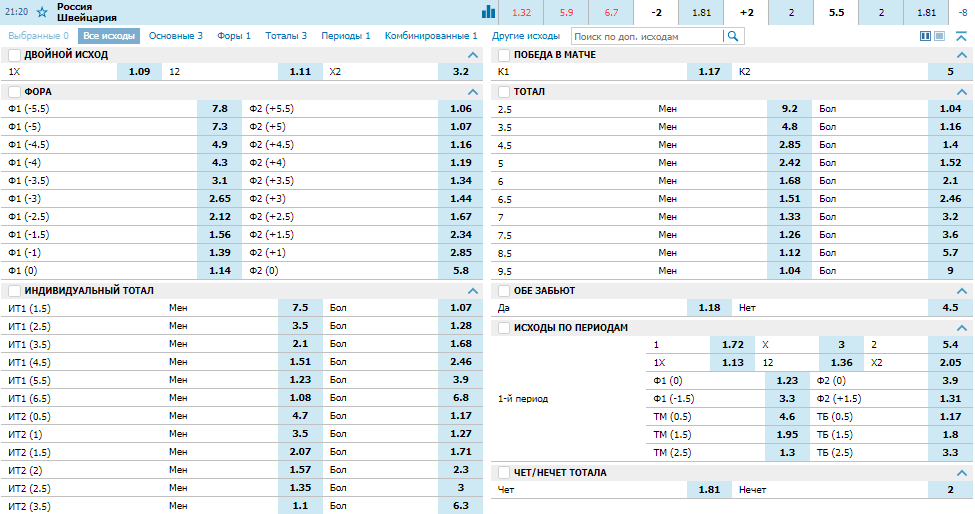The width and height of the screenshot is (975, 514).
Task: Select ИТ1 (1.5) under odds 7.5
Action: tap(300, 308)
